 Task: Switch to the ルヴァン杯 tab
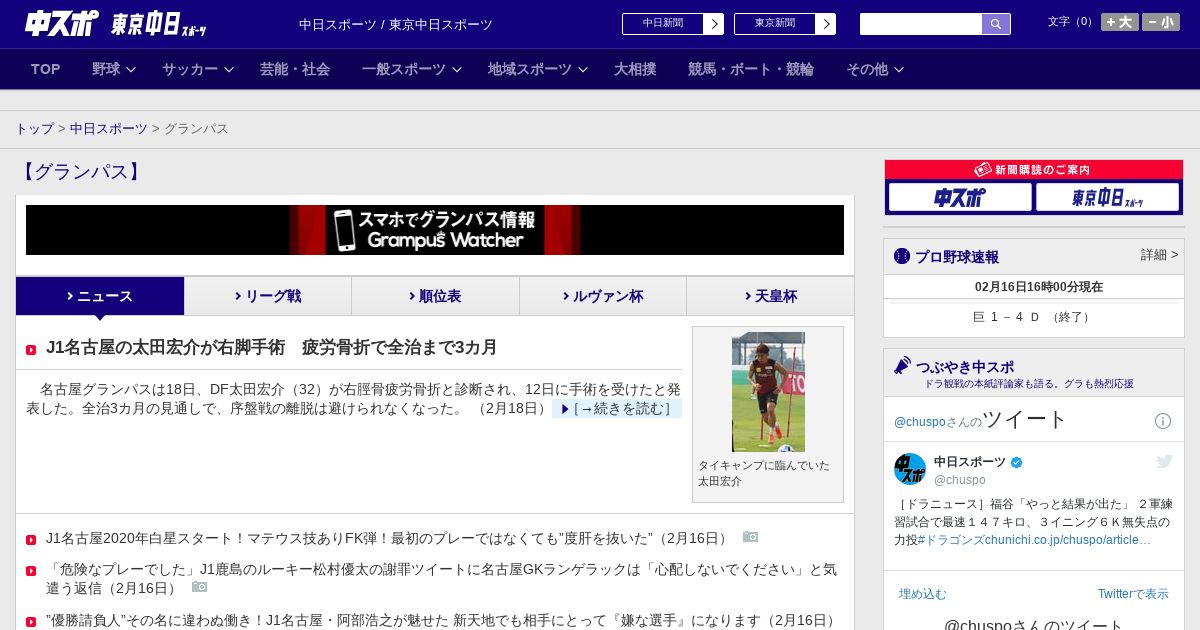603,296
